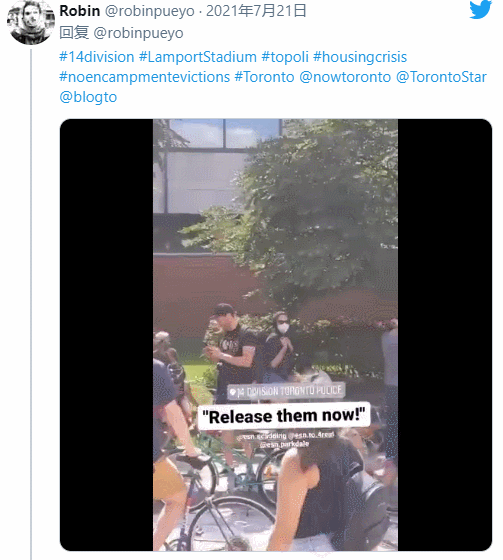Follow the #Toronto hashtag
Screen dimensions: 503x560
(264, 77)
